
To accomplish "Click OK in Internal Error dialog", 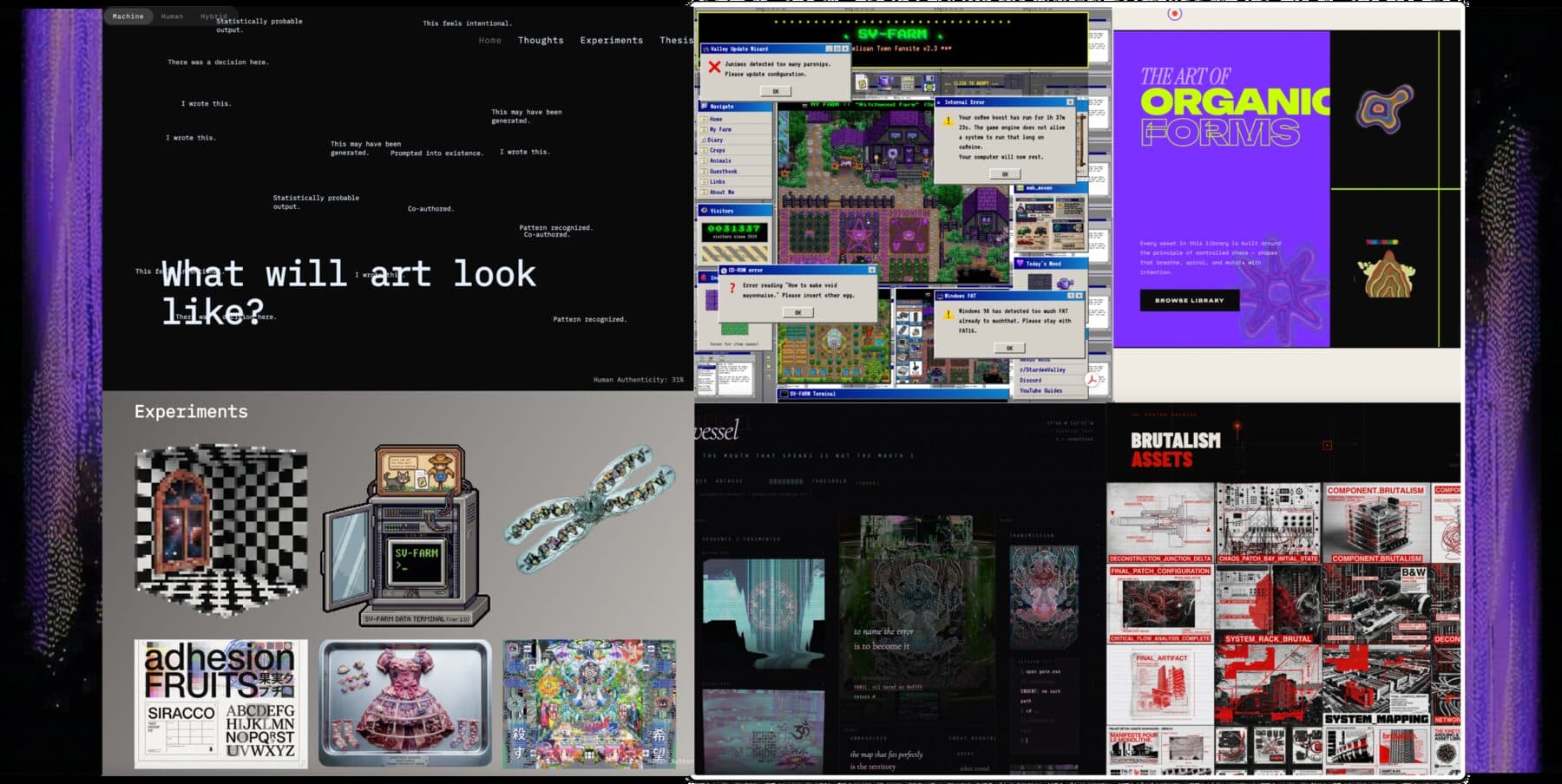I will click(1005, 174).
